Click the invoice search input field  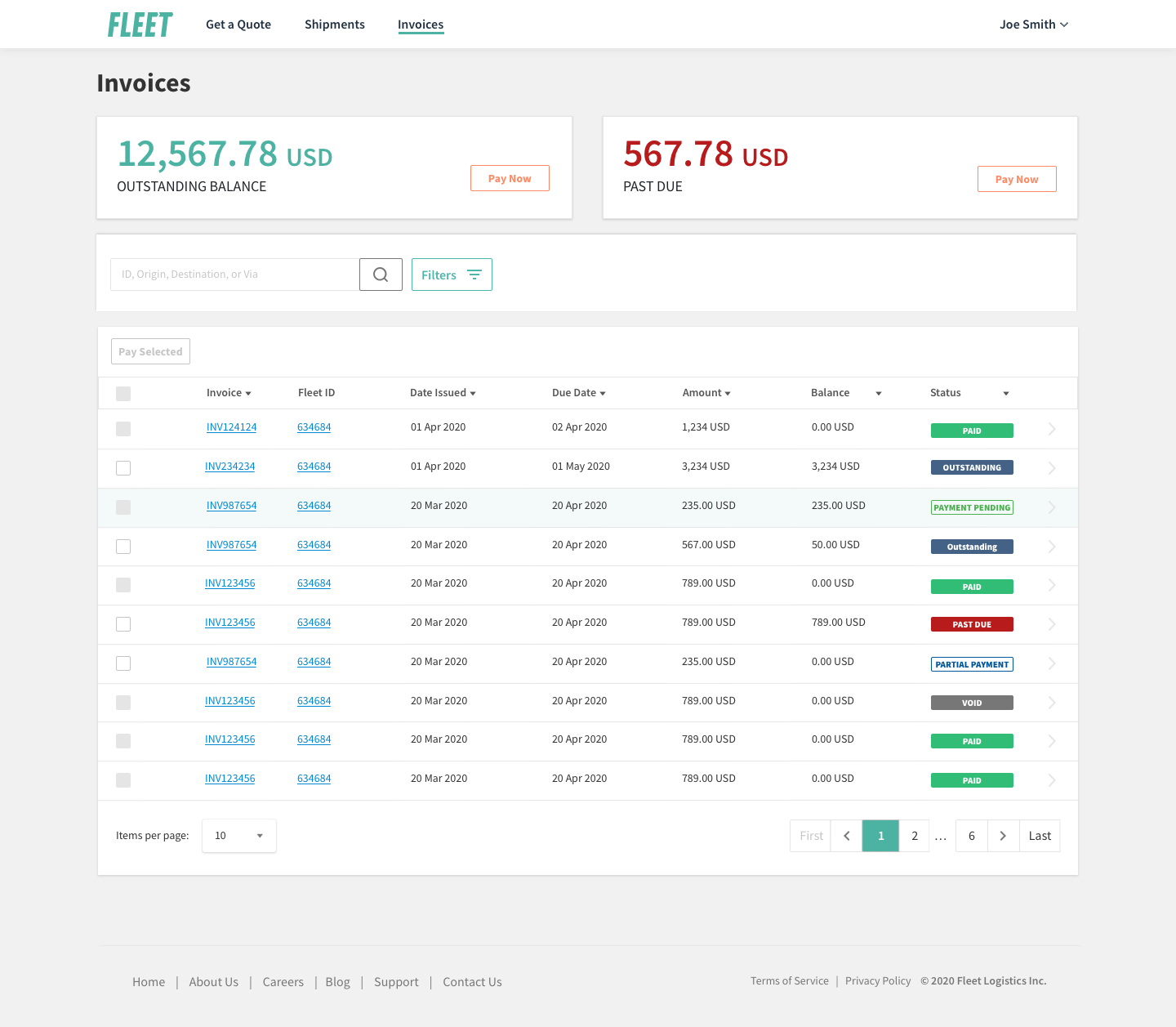(x=234, y=275)
